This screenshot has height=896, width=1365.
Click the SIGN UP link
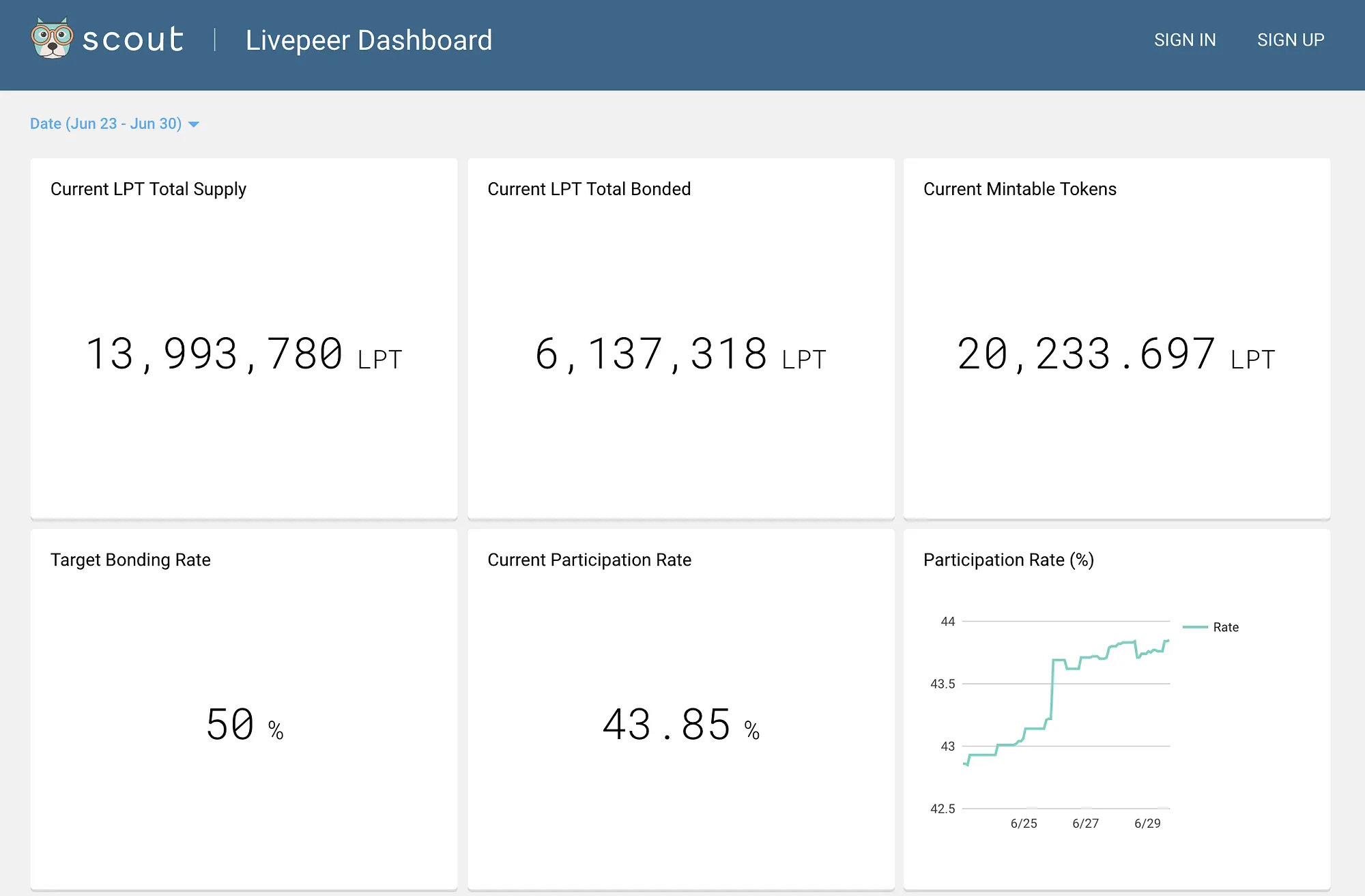click(x=1291, y=40)
